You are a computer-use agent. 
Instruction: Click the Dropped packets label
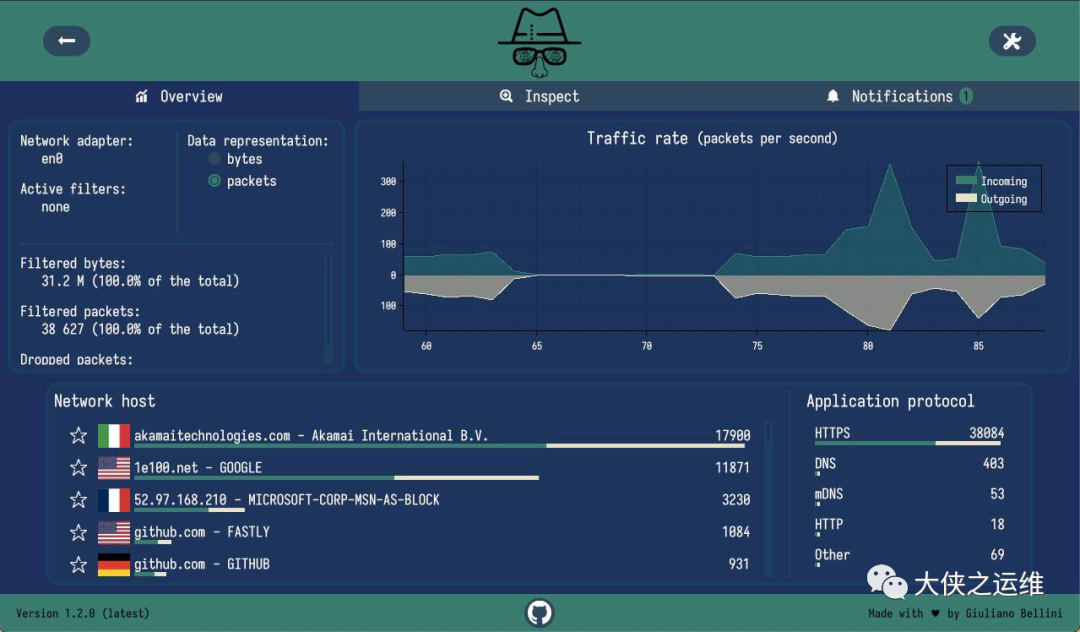pyautogui.click(x=76, y=359)
